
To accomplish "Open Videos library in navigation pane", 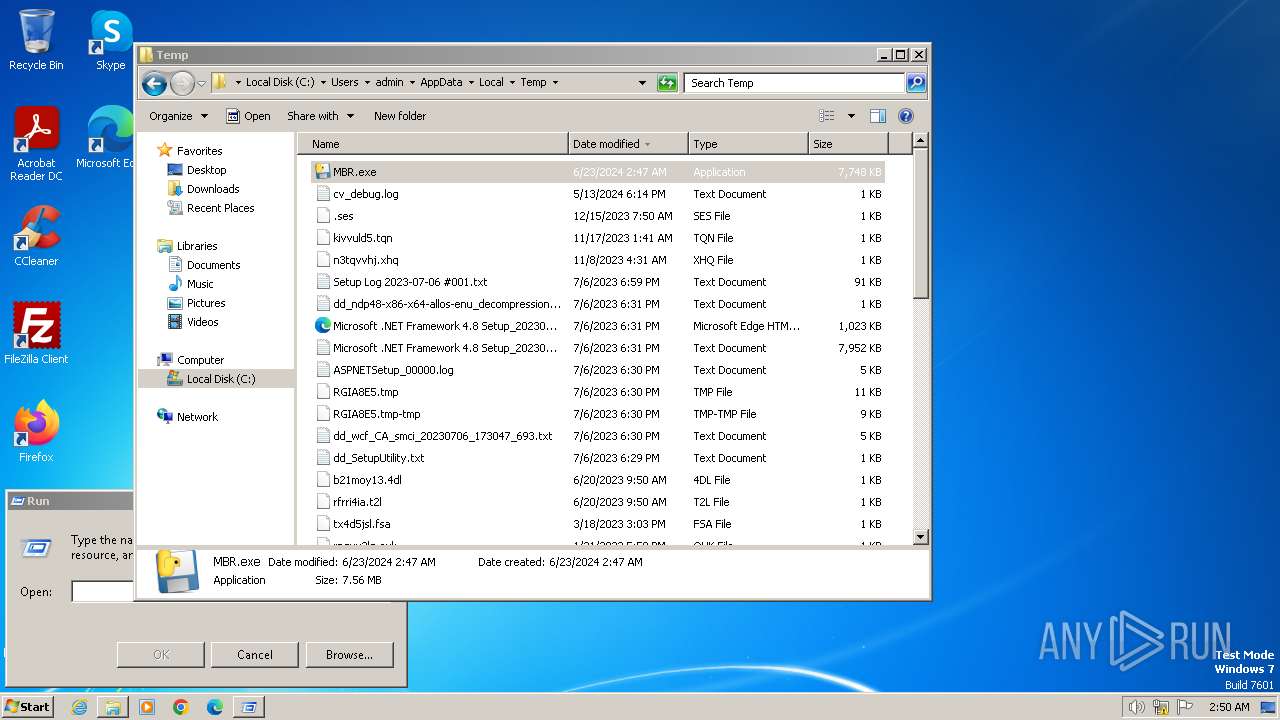I will tap(202, 322).
